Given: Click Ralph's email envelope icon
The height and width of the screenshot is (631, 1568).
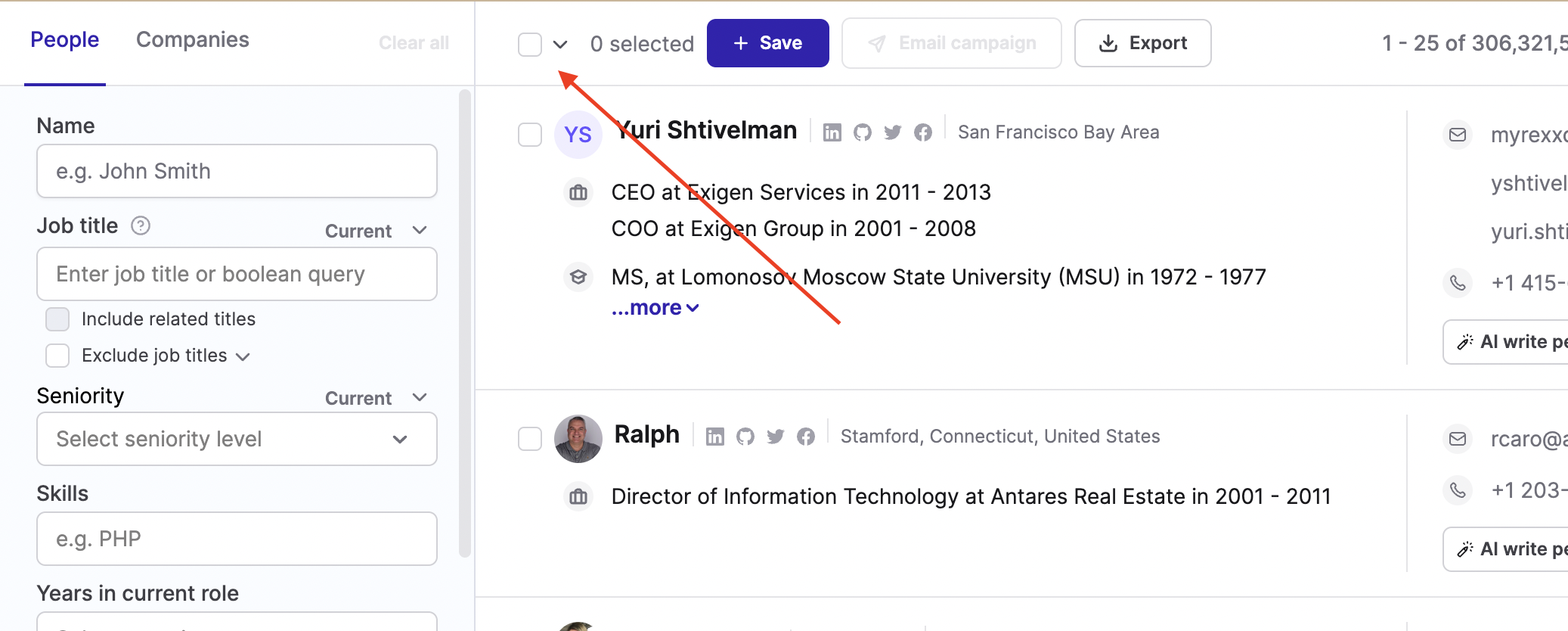Looking at the screenshot, I should [1457, 439].
